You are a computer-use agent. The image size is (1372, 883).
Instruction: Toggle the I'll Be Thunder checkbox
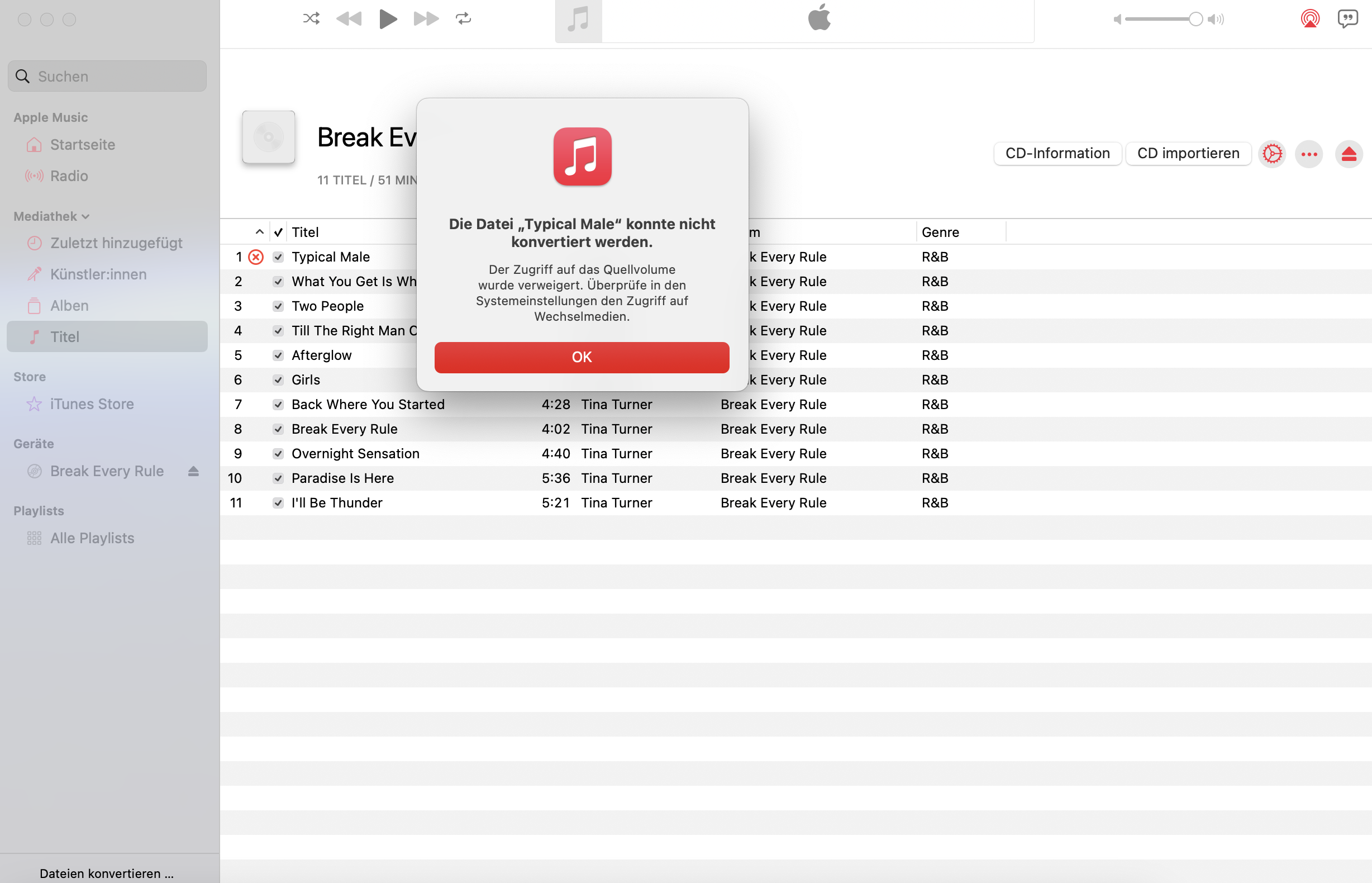[x=278, y=503]
